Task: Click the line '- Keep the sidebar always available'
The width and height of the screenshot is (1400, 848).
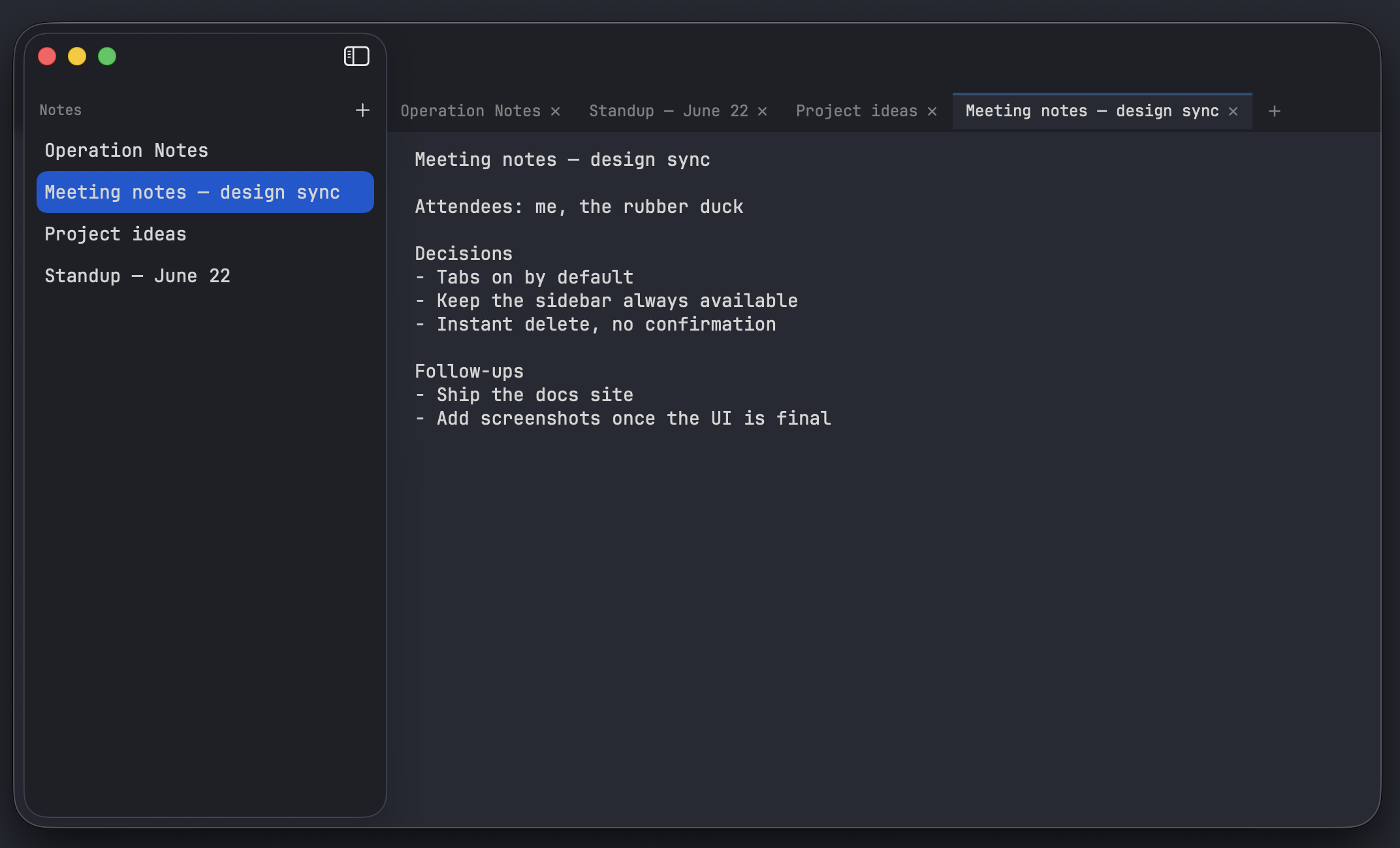Action: [x=607, y=301]
